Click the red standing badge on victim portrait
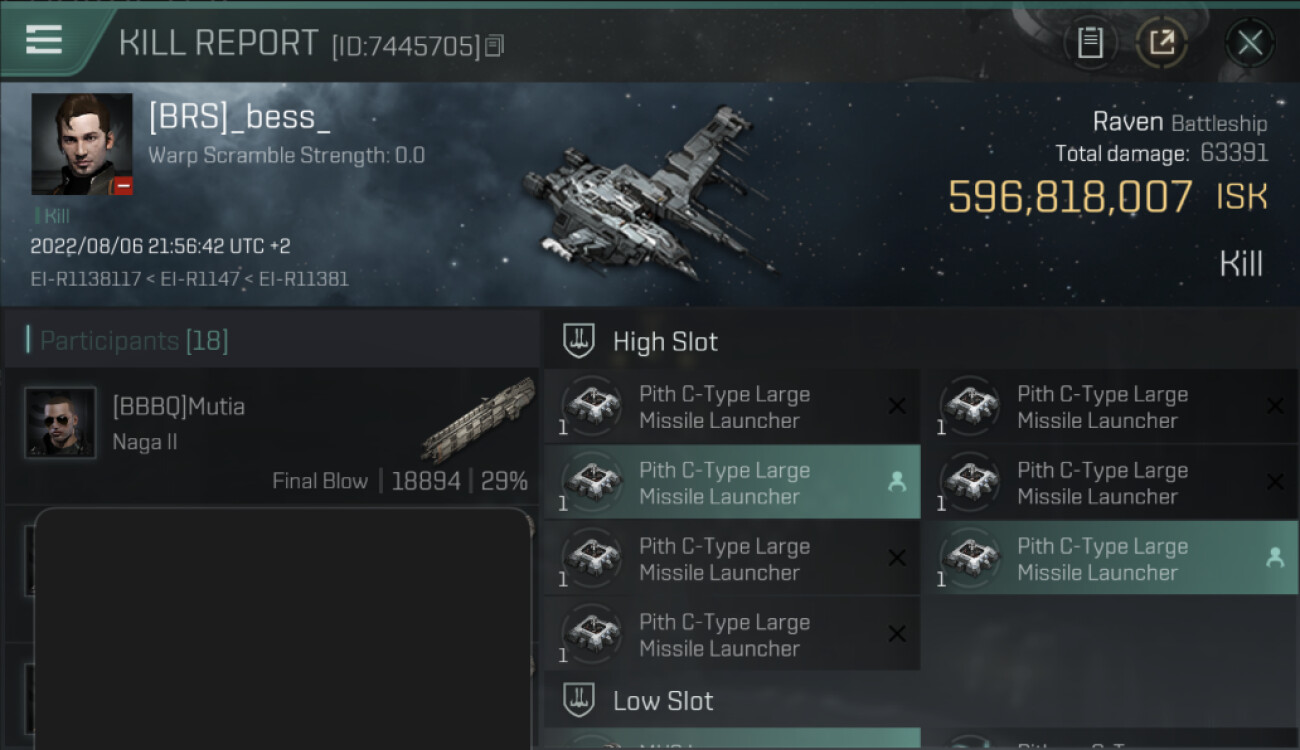This screenshot has height=750, width=1300. 122,186
